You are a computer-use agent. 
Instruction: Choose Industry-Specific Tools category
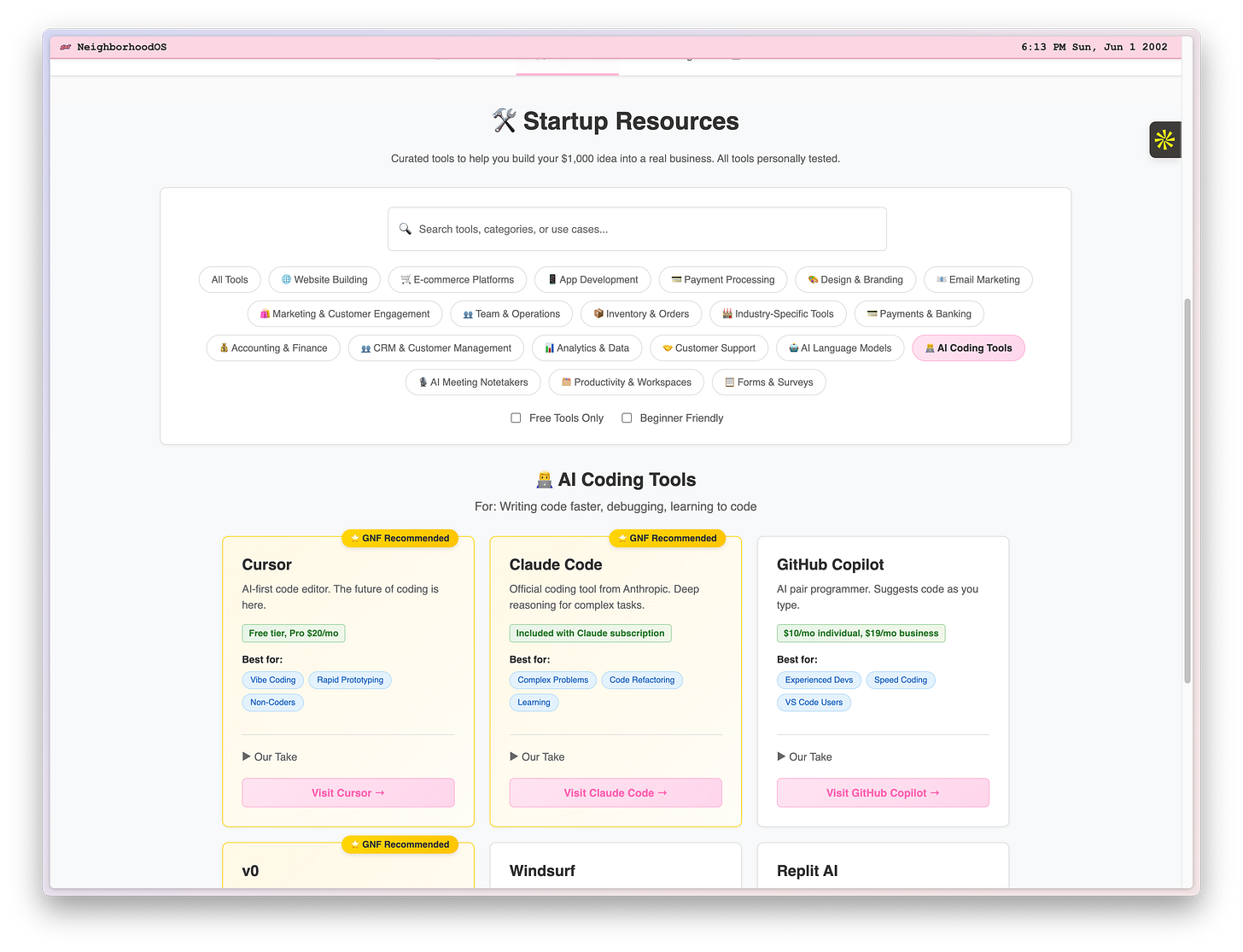coord(778,313)
